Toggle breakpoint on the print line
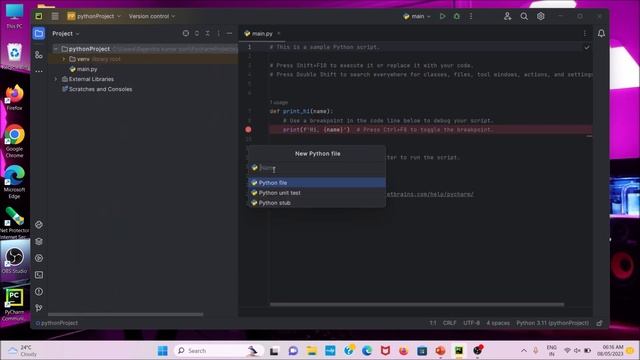 248,129
